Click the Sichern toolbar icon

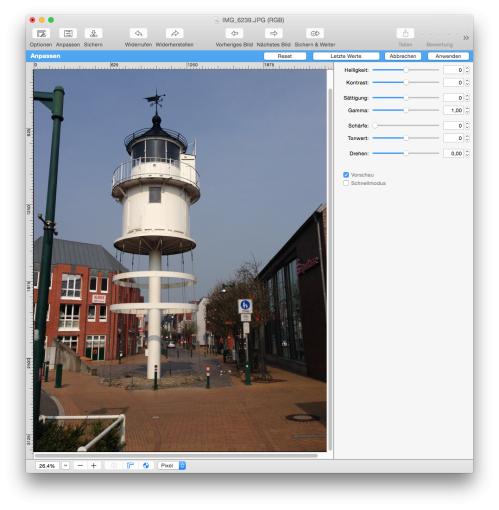pos(93,33)
